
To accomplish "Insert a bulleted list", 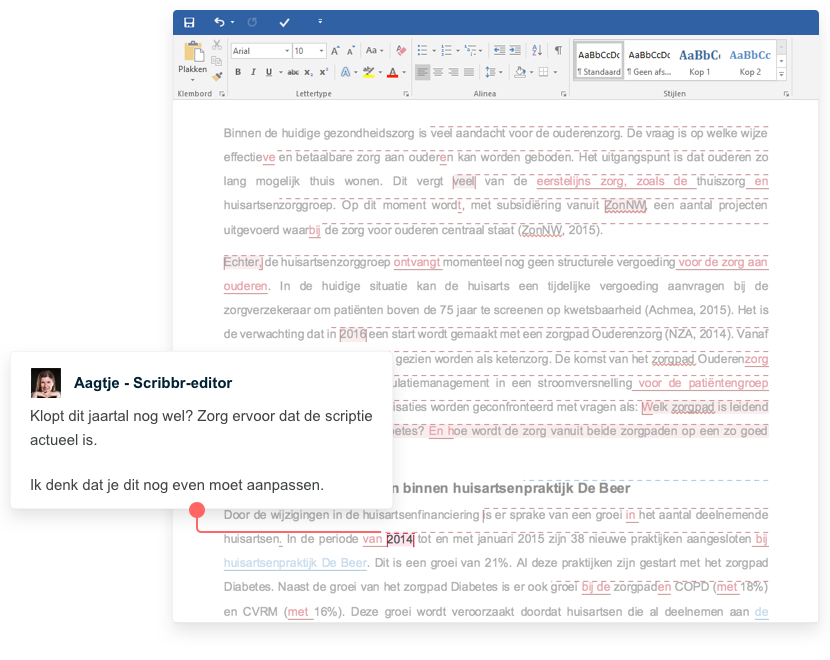I will click(422, 51).
